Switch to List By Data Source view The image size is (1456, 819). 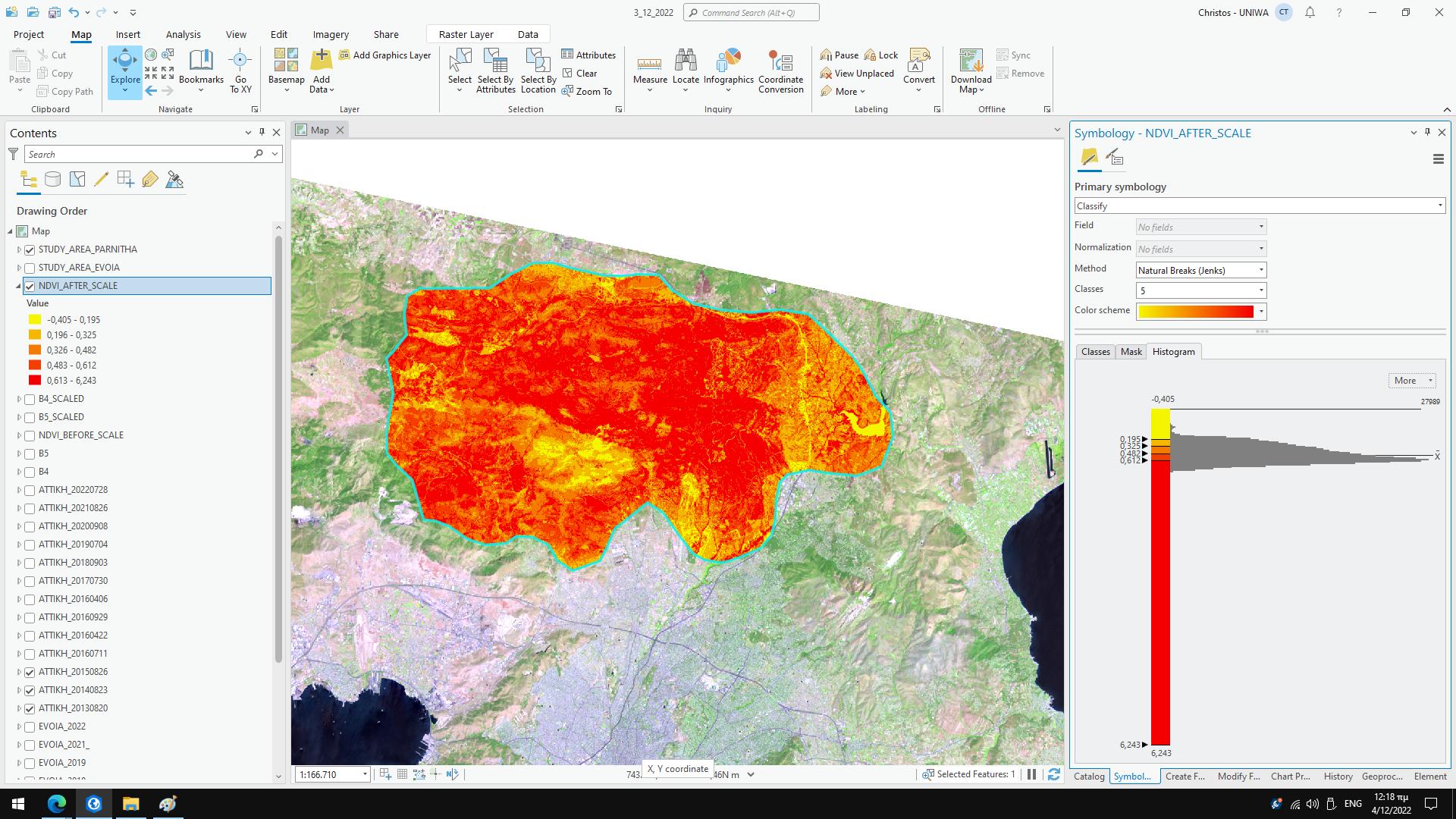(x=52, y=180)
